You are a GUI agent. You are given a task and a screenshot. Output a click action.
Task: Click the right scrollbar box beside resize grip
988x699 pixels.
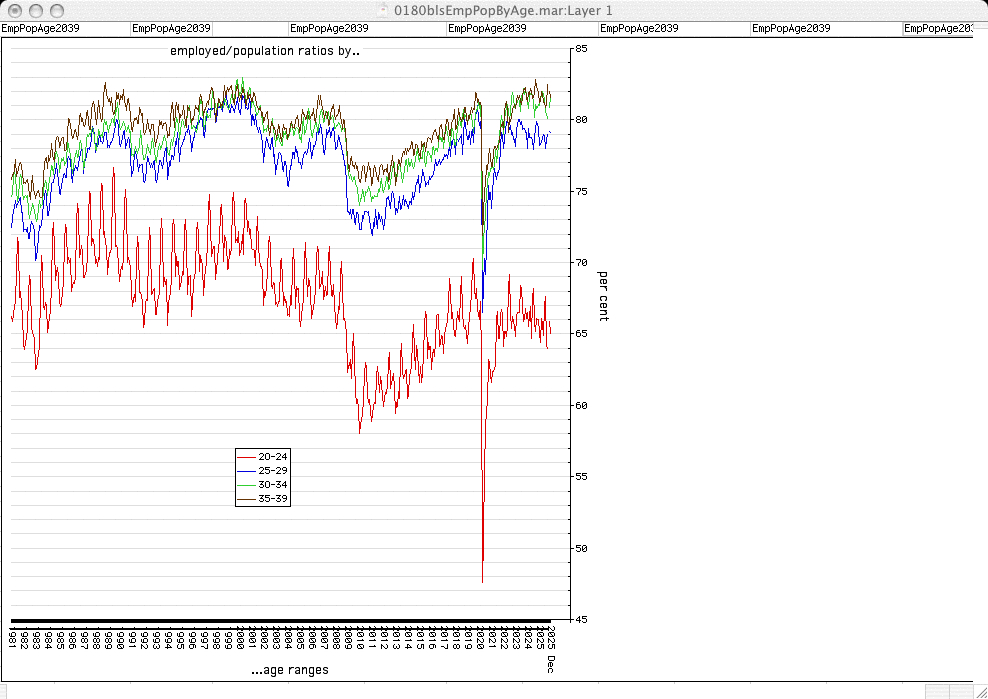click(x=962, y=691)
